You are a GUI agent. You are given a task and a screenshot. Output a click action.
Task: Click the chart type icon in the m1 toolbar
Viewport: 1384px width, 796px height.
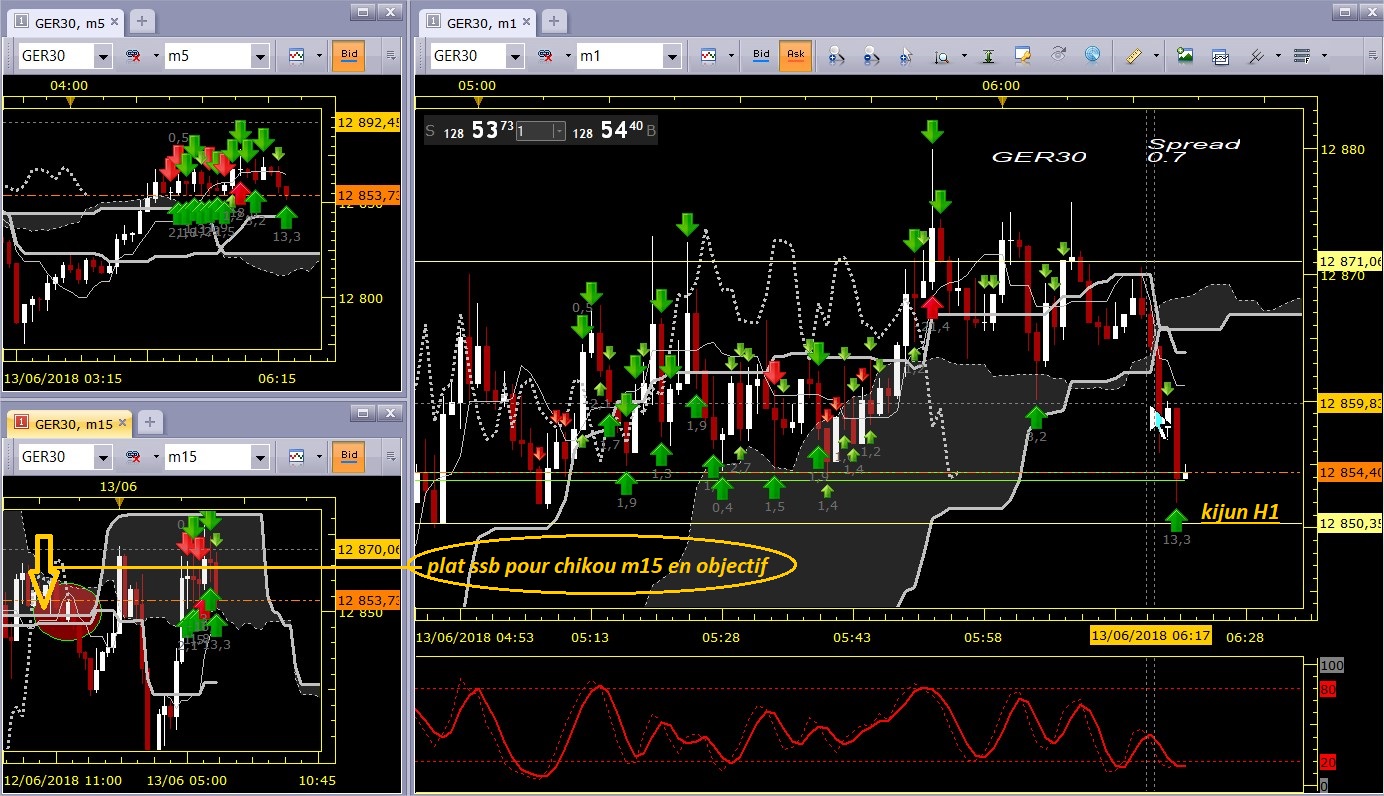[709, 56]
